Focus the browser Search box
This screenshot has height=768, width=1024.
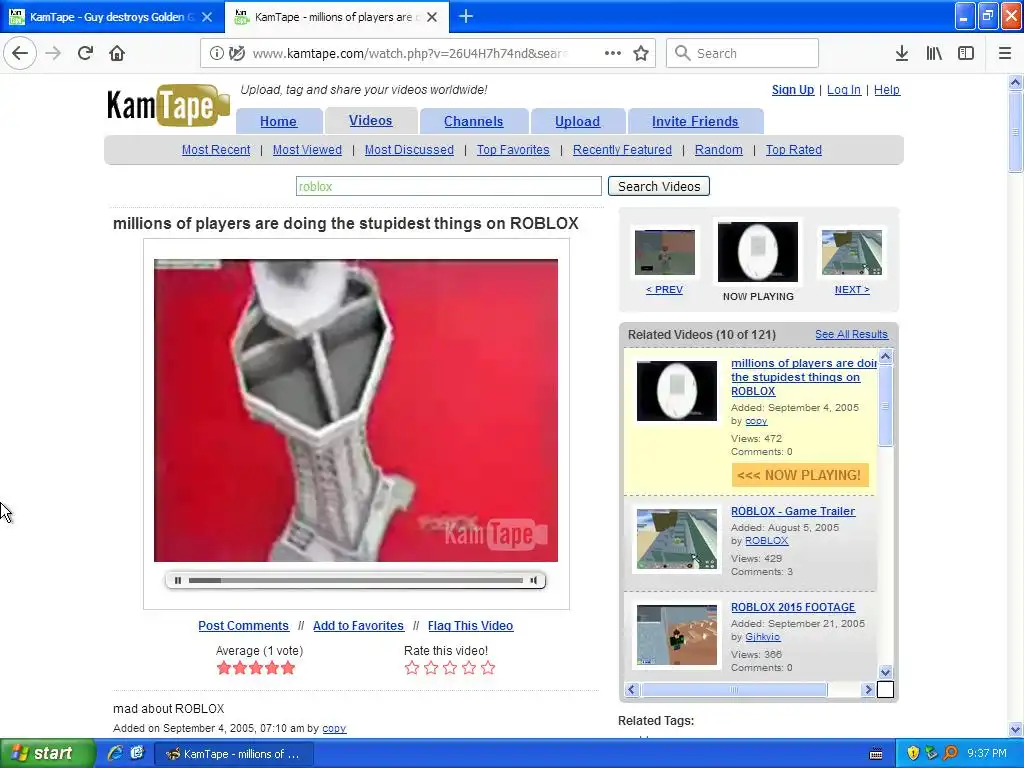[743, 53]
